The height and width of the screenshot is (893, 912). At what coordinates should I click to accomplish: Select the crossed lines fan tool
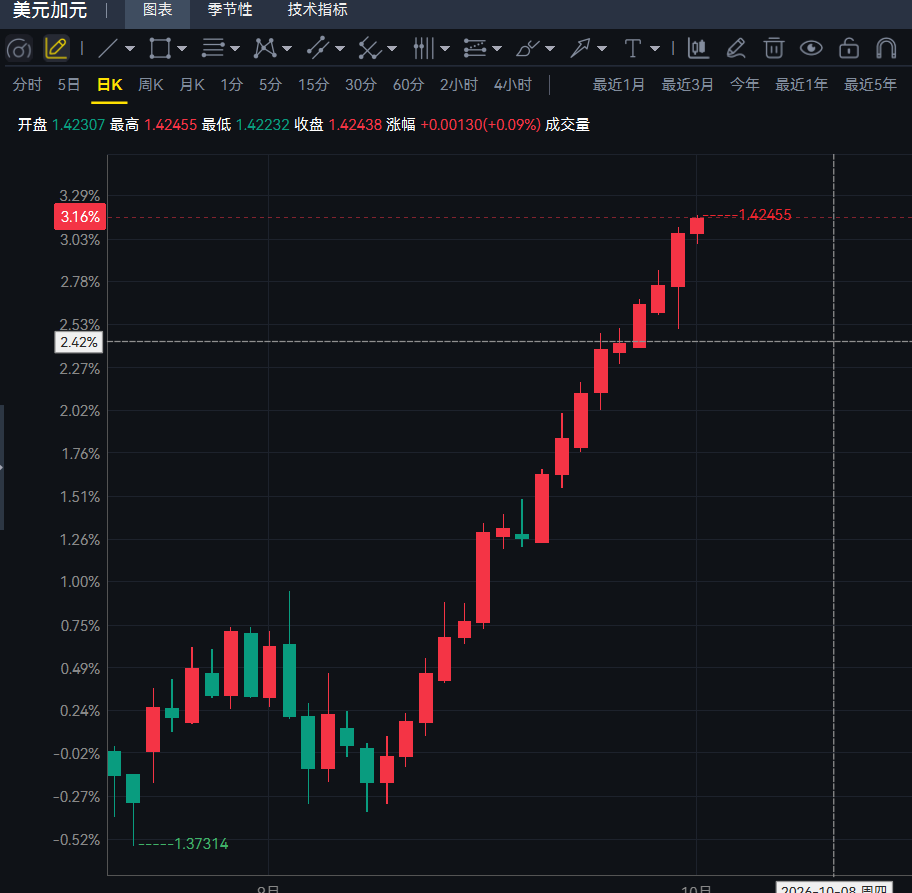pos(369,48)
